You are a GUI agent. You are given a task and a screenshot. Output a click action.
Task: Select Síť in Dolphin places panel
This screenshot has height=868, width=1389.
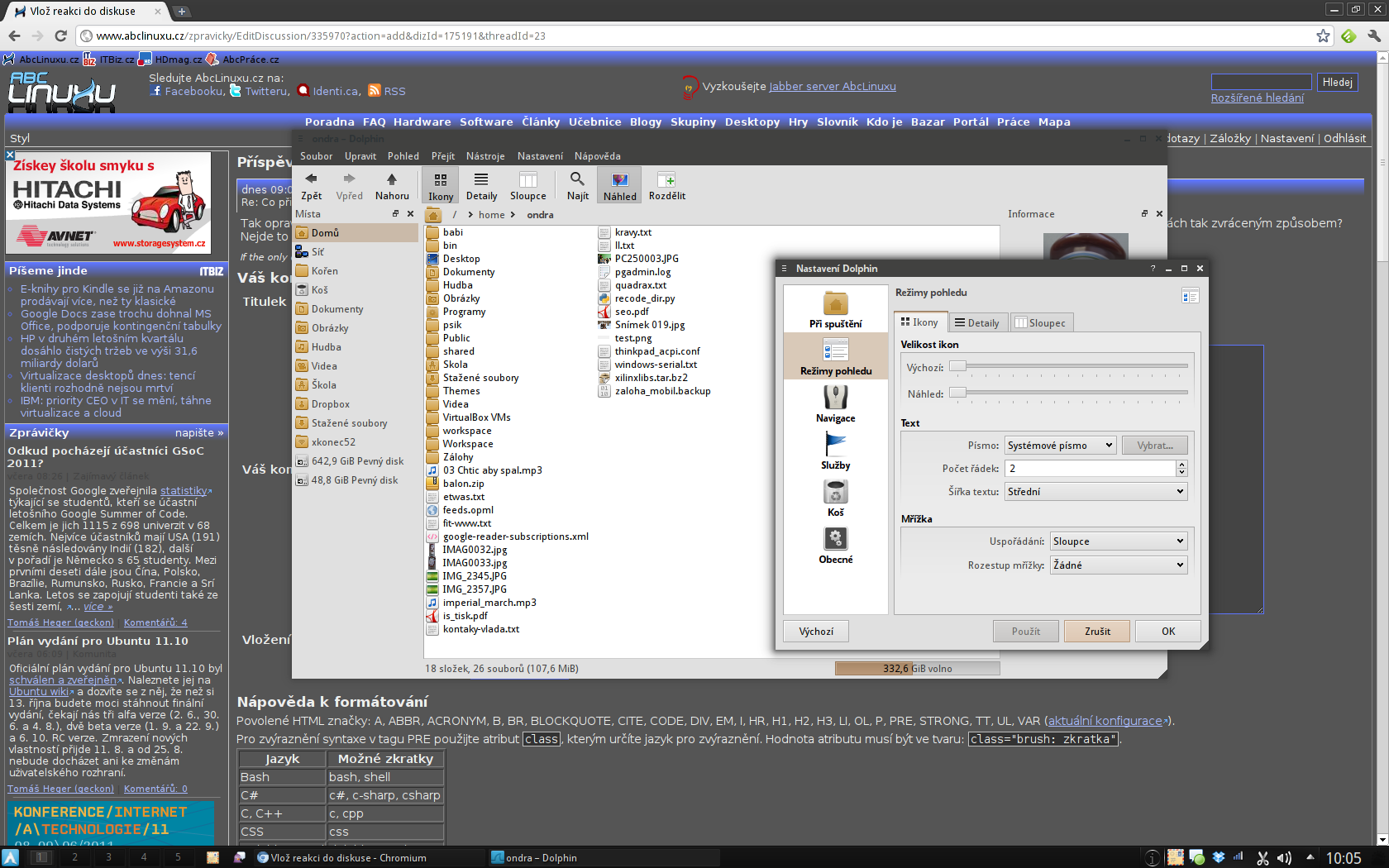click(356, 252)
